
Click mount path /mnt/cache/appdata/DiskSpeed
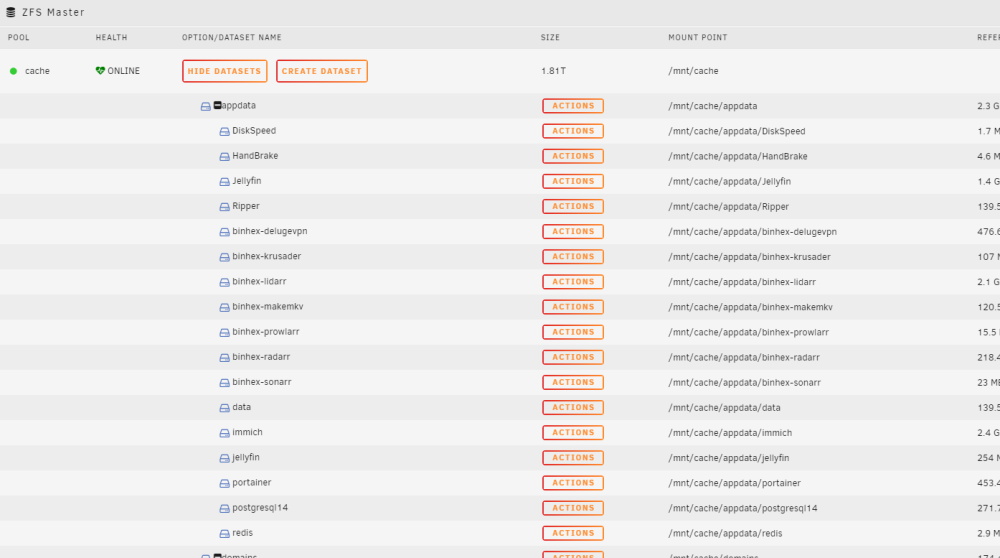[x=737, y=131]
